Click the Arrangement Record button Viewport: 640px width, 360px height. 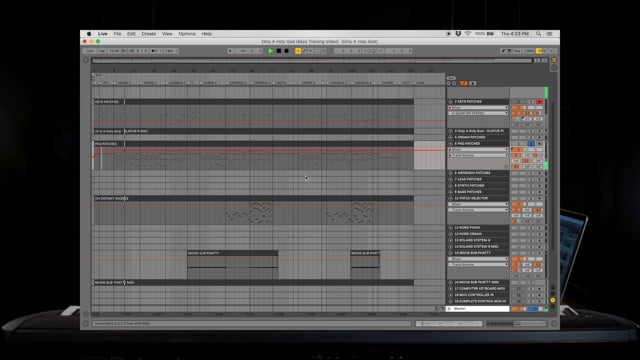(x=287, y=51)
